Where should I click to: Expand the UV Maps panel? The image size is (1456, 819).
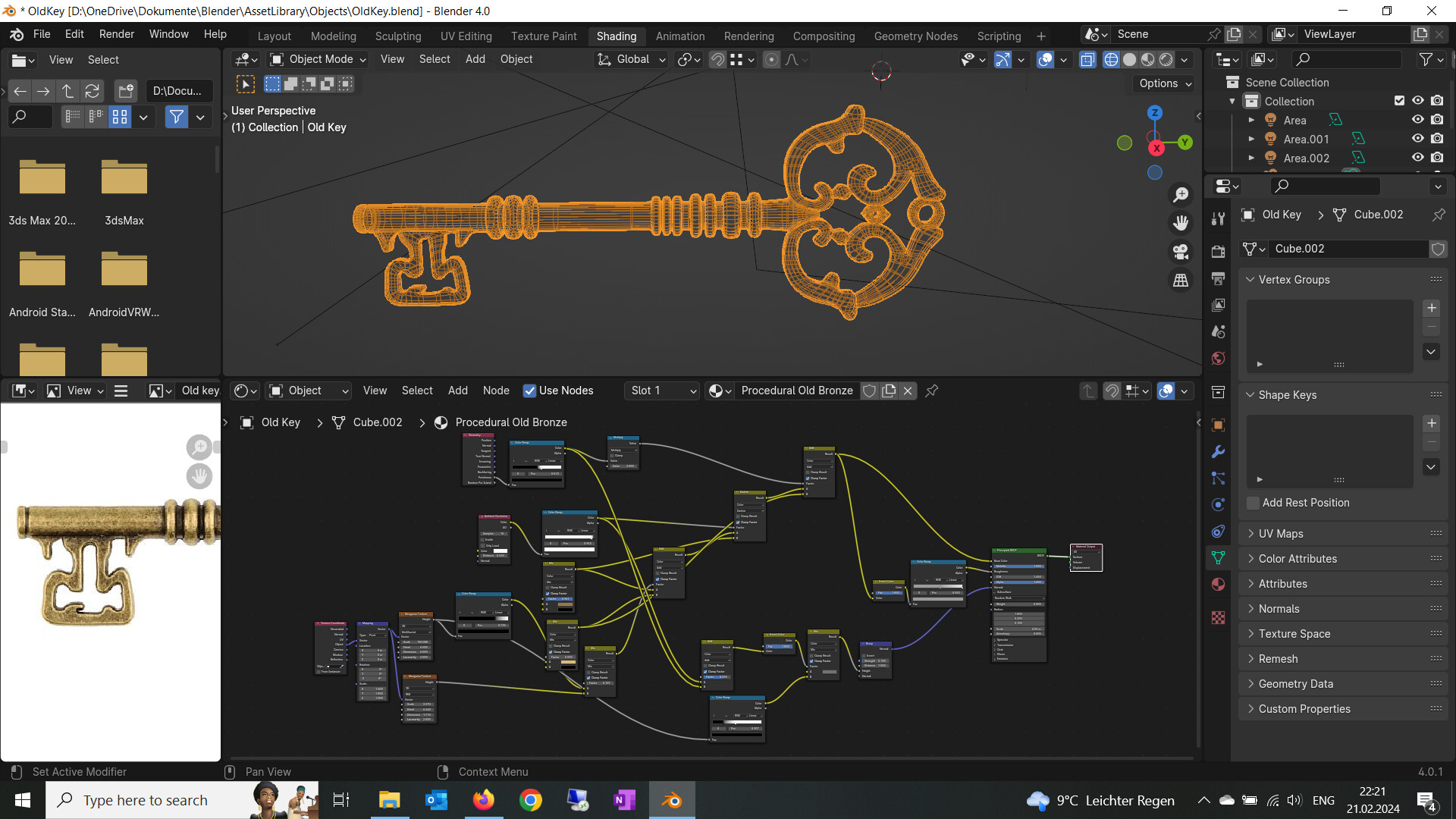point(1345,534)
